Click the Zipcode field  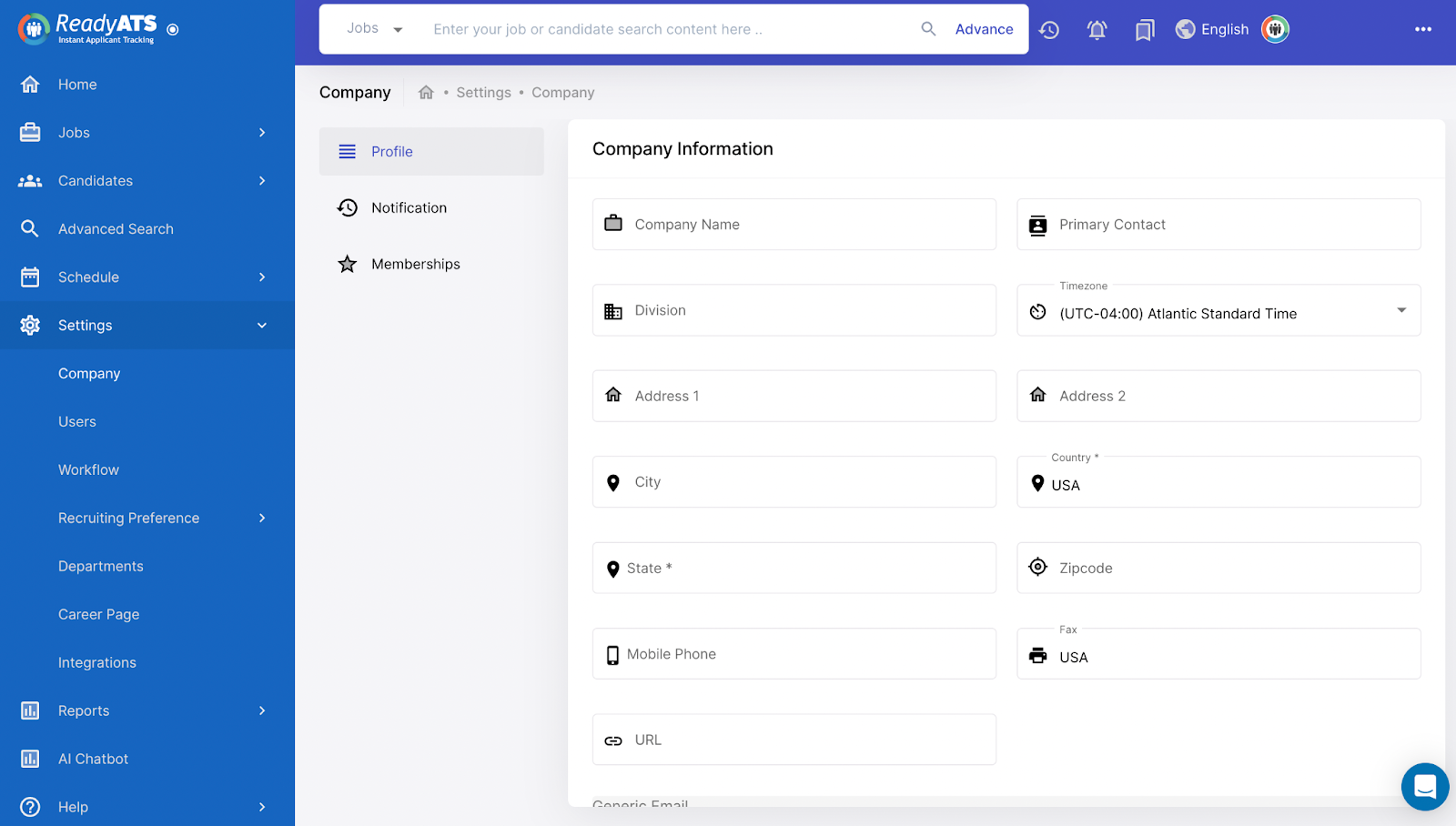1218,569
